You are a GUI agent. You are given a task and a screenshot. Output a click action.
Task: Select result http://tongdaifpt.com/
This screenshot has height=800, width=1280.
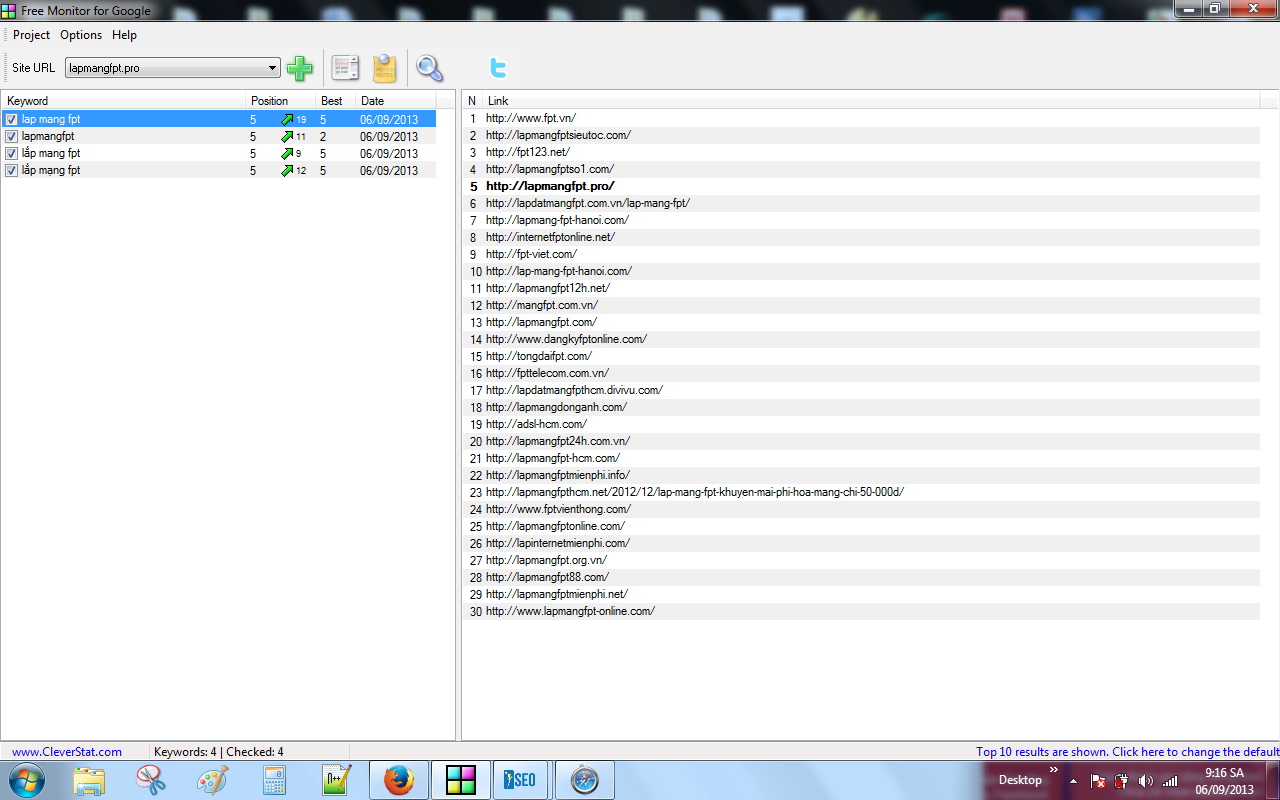point(539,356)
